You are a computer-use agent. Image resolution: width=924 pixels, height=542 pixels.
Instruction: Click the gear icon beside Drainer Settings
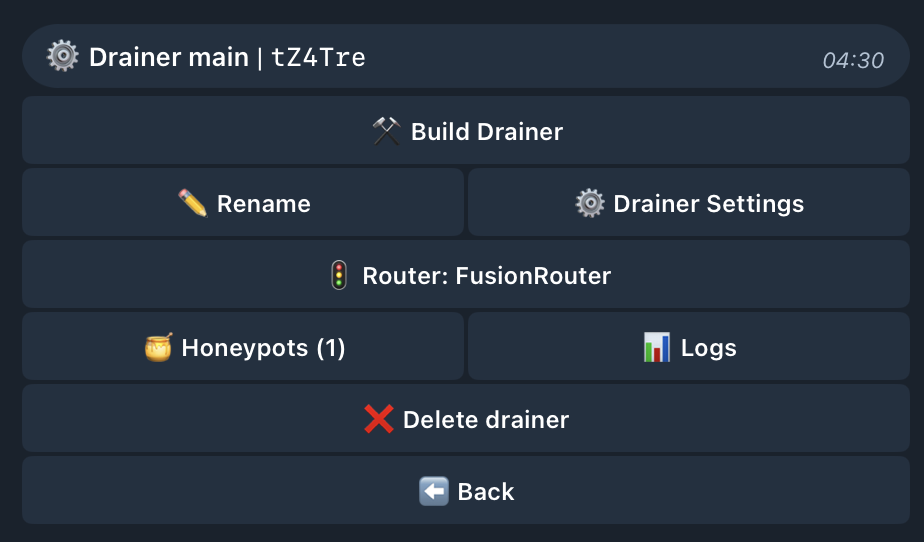[x=590, y=203]
